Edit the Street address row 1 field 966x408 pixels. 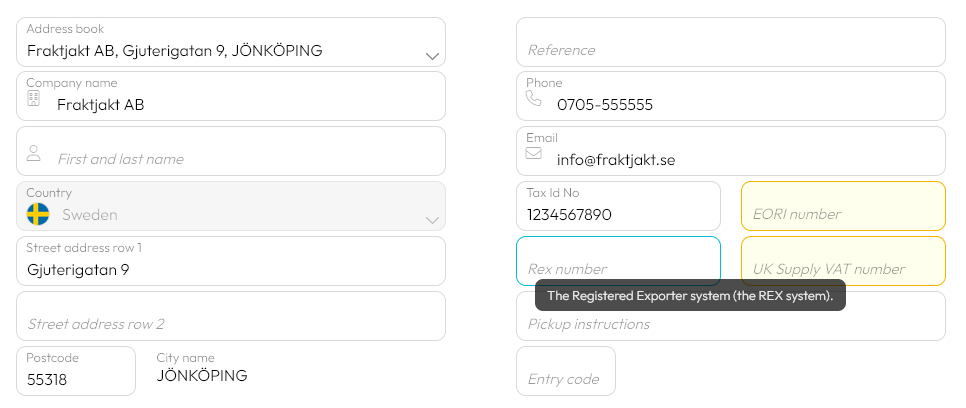pos(231,261)
